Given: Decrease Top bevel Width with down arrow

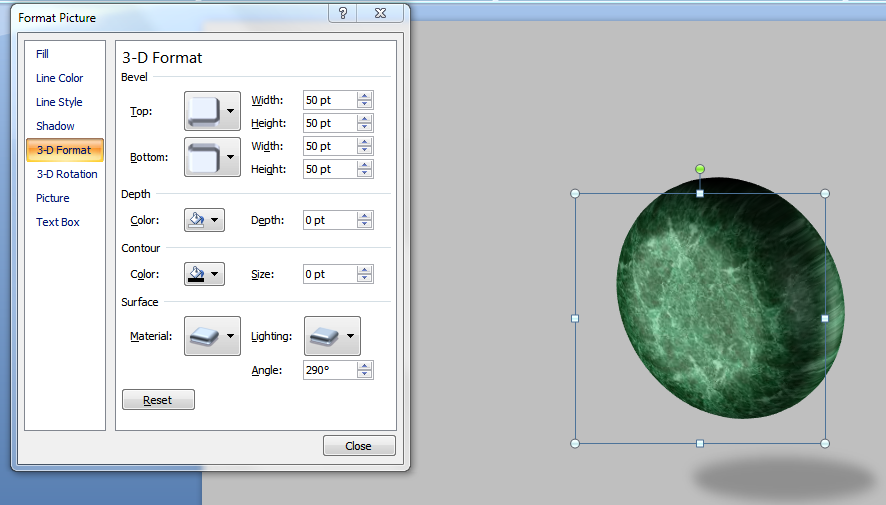Looking at the screenshot, I should (365, 104).
